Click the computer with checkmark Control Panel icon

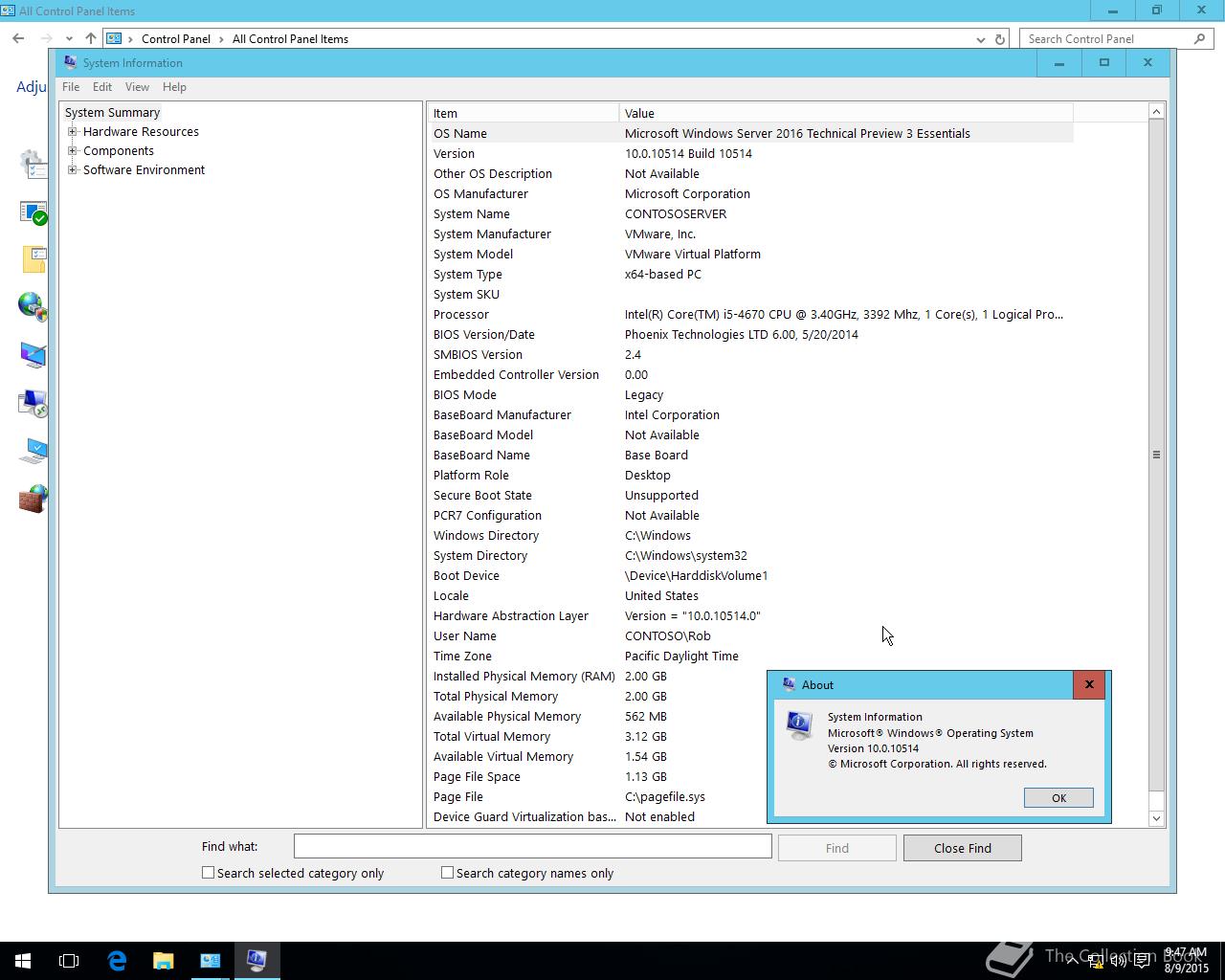33,450
